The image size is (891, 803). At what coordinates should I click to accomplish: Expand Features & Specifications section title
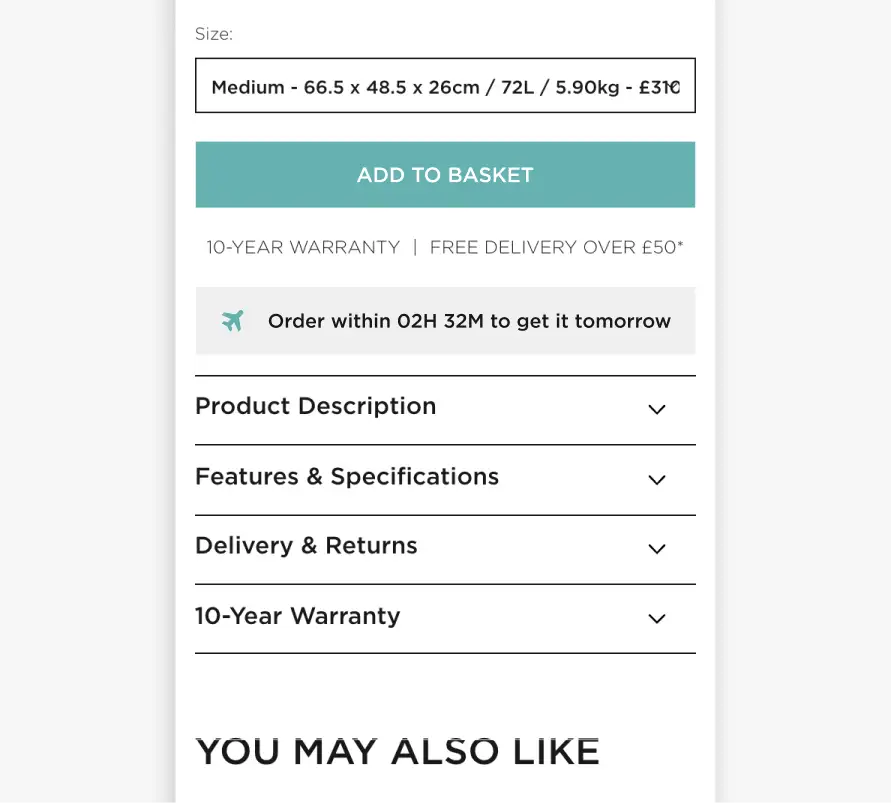click(347, 476)
